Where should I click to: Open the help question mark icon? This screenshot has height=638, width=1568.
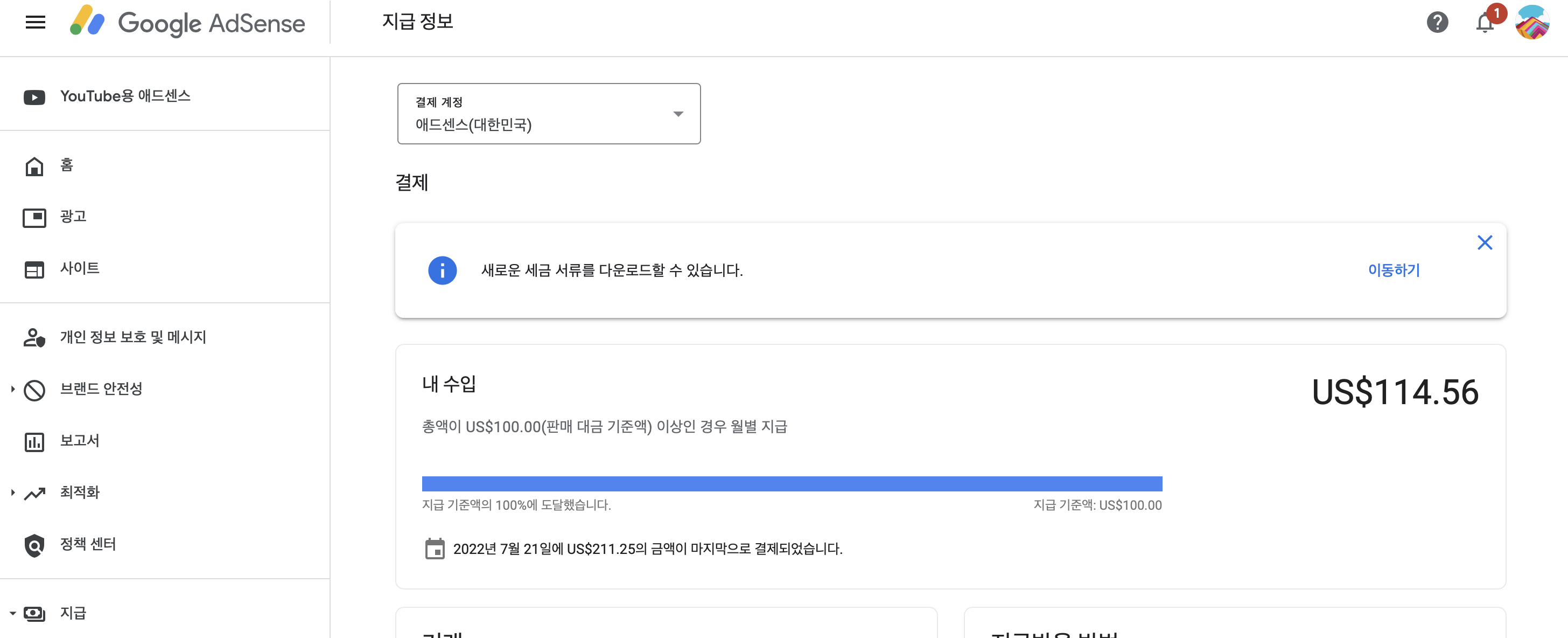[1437, 23]
